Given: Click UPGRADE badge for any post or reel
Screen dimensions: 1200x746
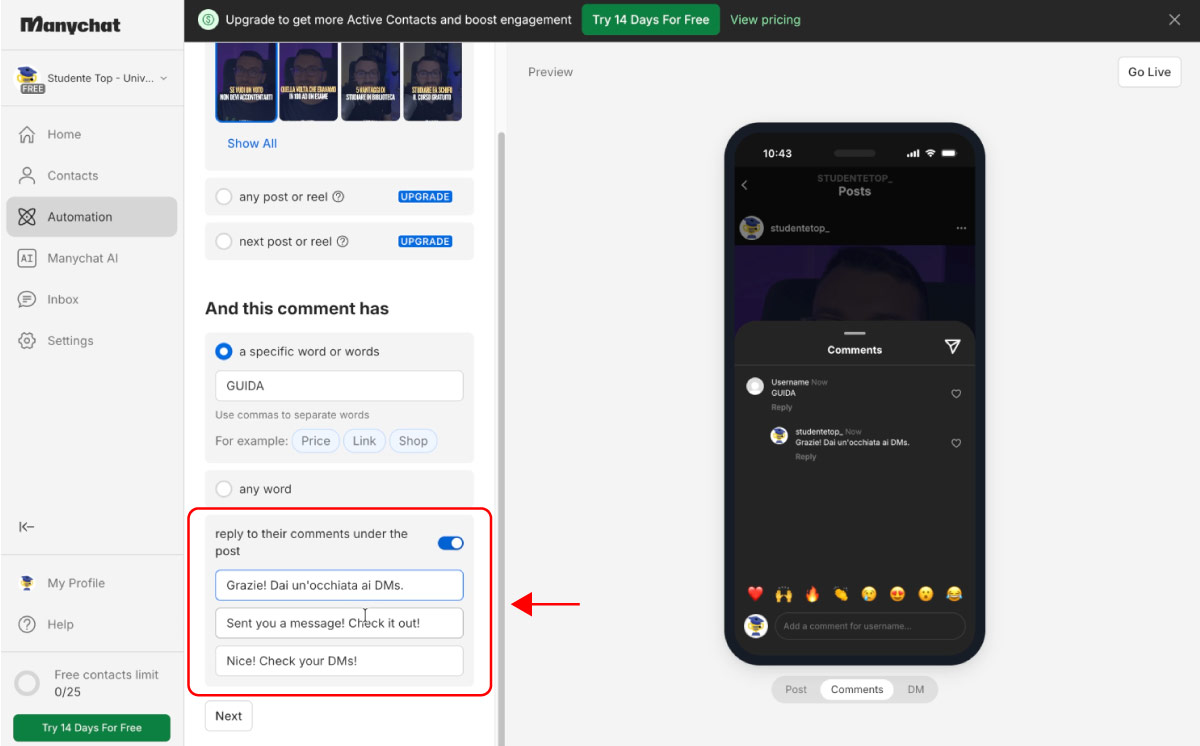Looking at the screenshot, I should click(x=425, y=197).
